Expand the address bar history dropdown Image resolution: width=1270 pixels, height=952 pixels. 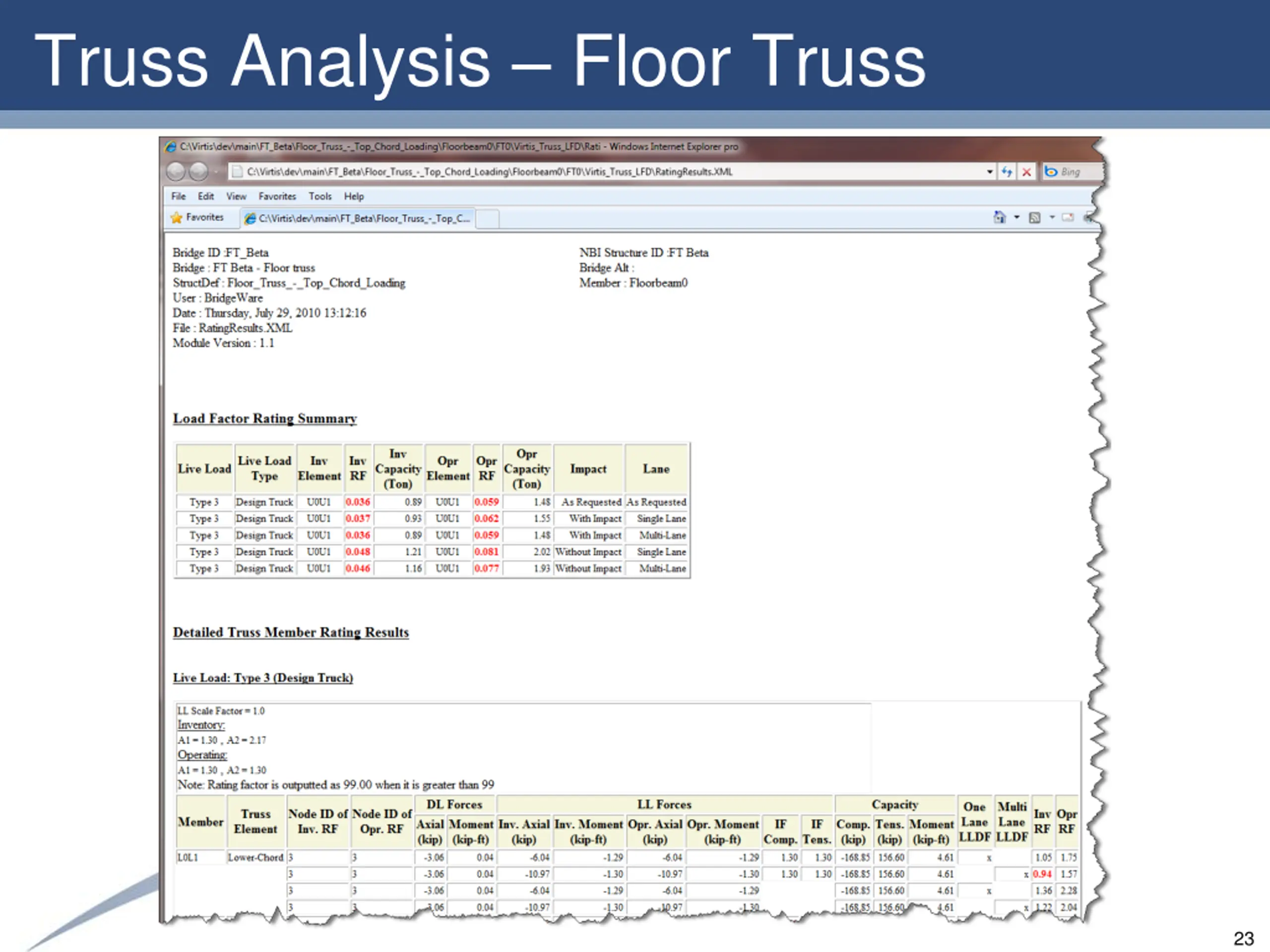[x=990, y=172]
